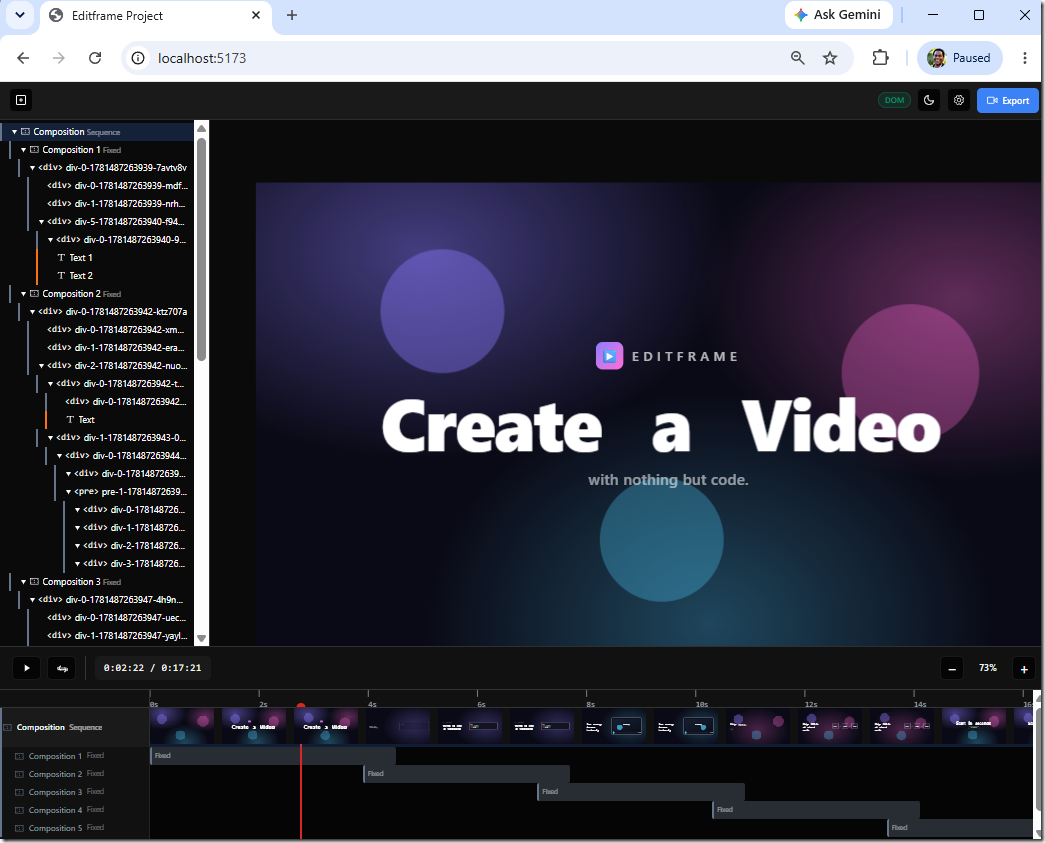
Task: Click first filmstrip thumbnail at 0s
Action: click(x=182, y=726)
